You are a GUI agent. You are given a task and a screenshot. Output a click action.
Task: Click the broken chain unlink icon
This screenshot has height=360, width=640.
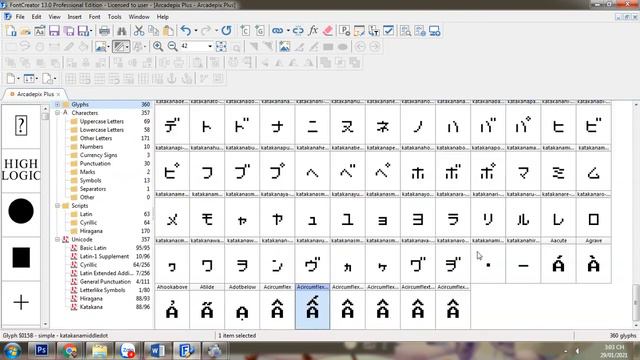[x=298, y=31]
